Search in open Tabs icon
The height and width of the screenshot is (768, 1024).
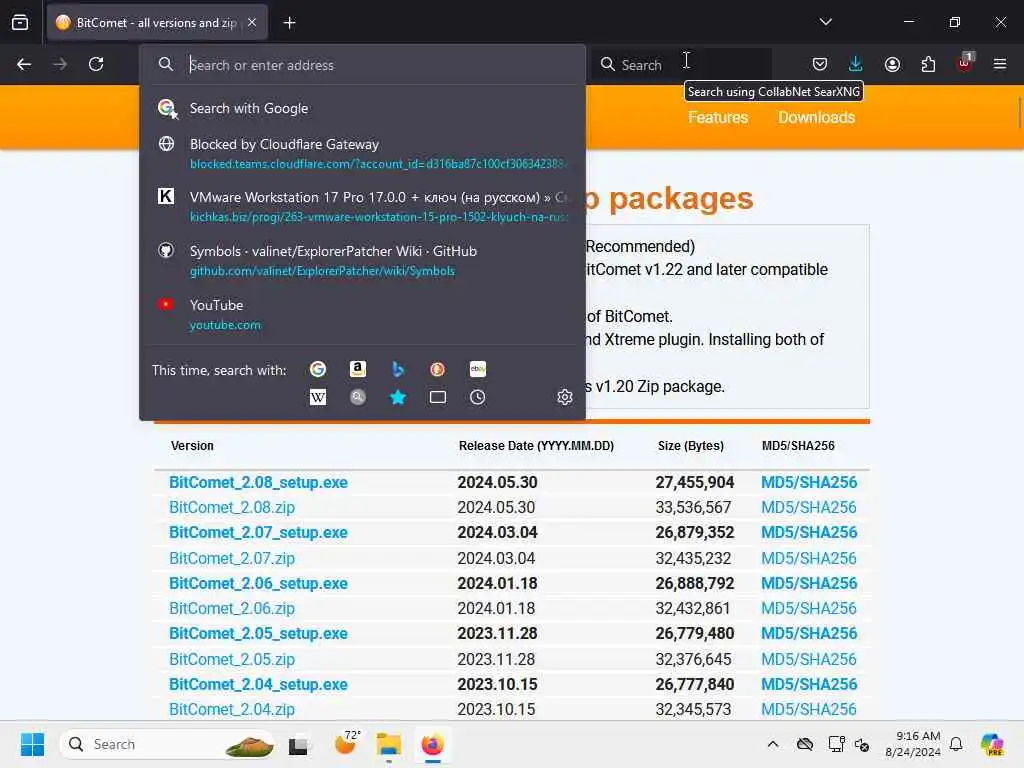pyautogui.click(x=438, y=396)
